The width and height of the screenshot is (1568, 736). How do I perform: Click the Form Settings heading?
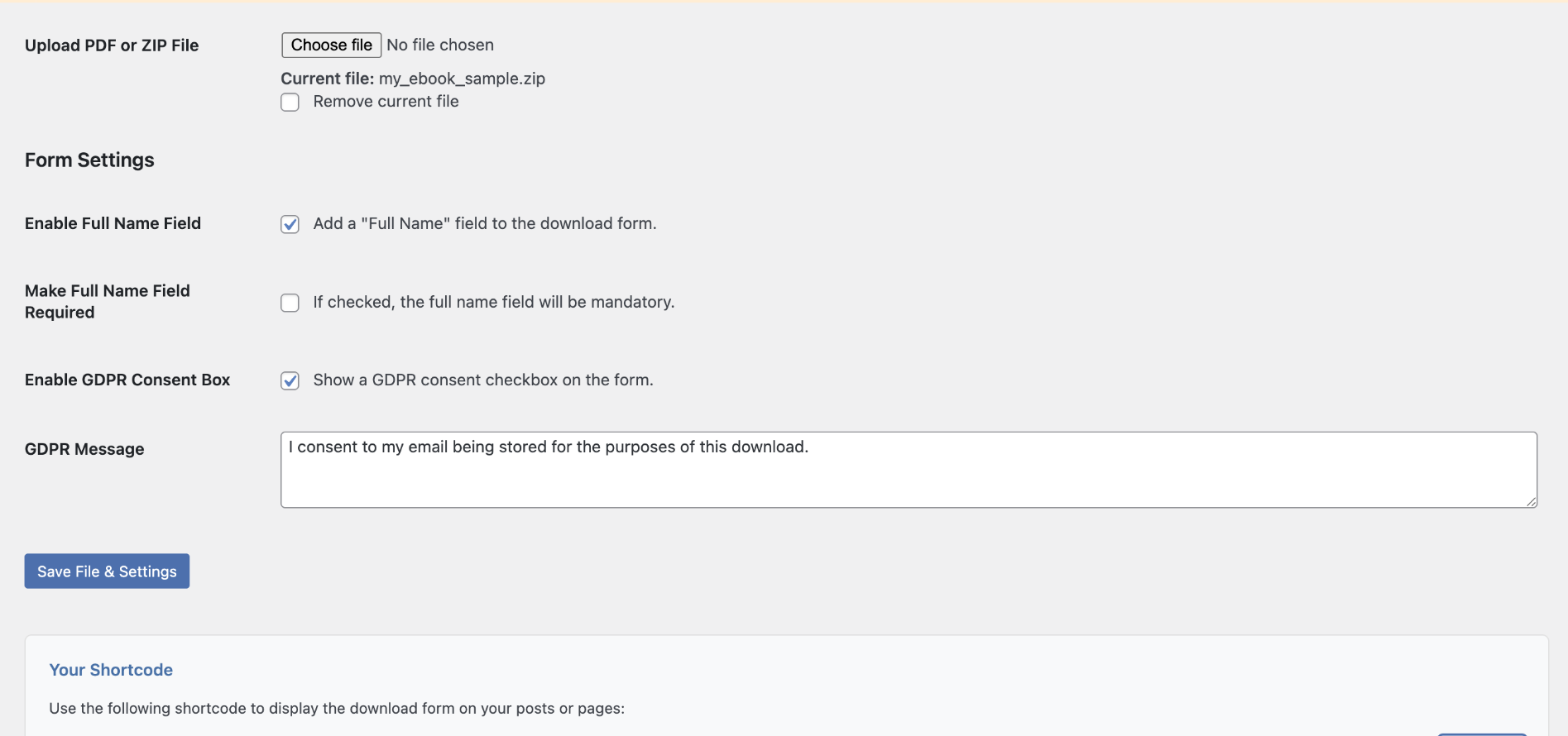(89, 160)
